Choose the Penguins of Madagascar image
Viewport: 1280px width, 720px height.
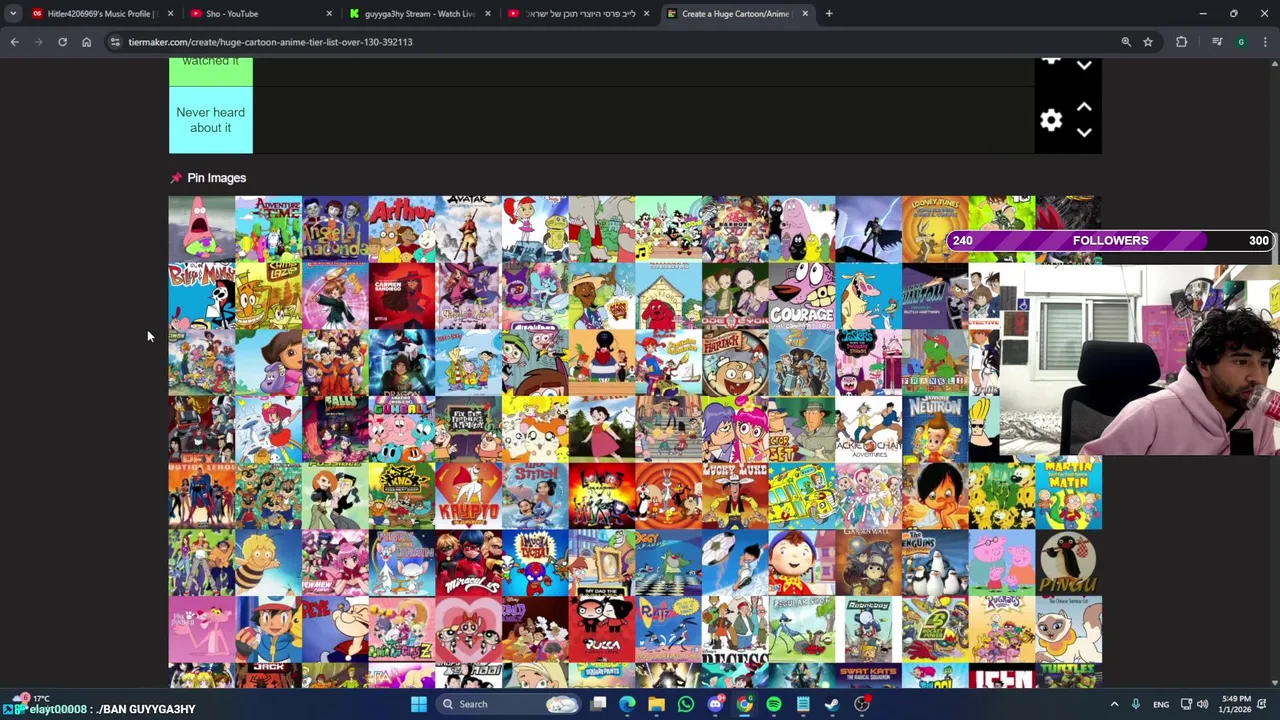(x=935, y=562)
